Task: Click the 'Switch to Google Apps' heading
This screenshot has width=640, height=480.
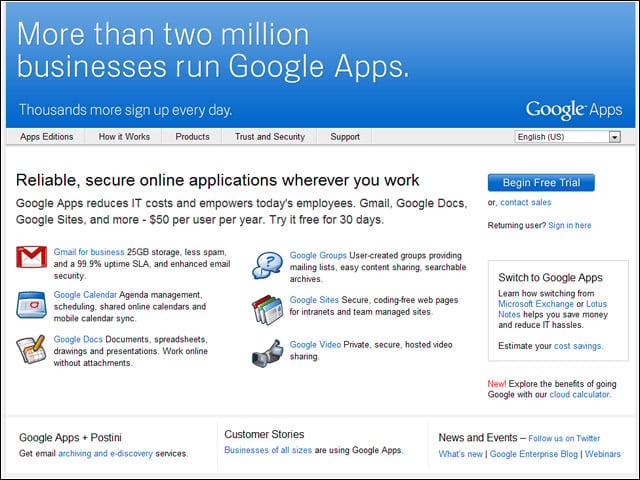Action: click(550, 278)
